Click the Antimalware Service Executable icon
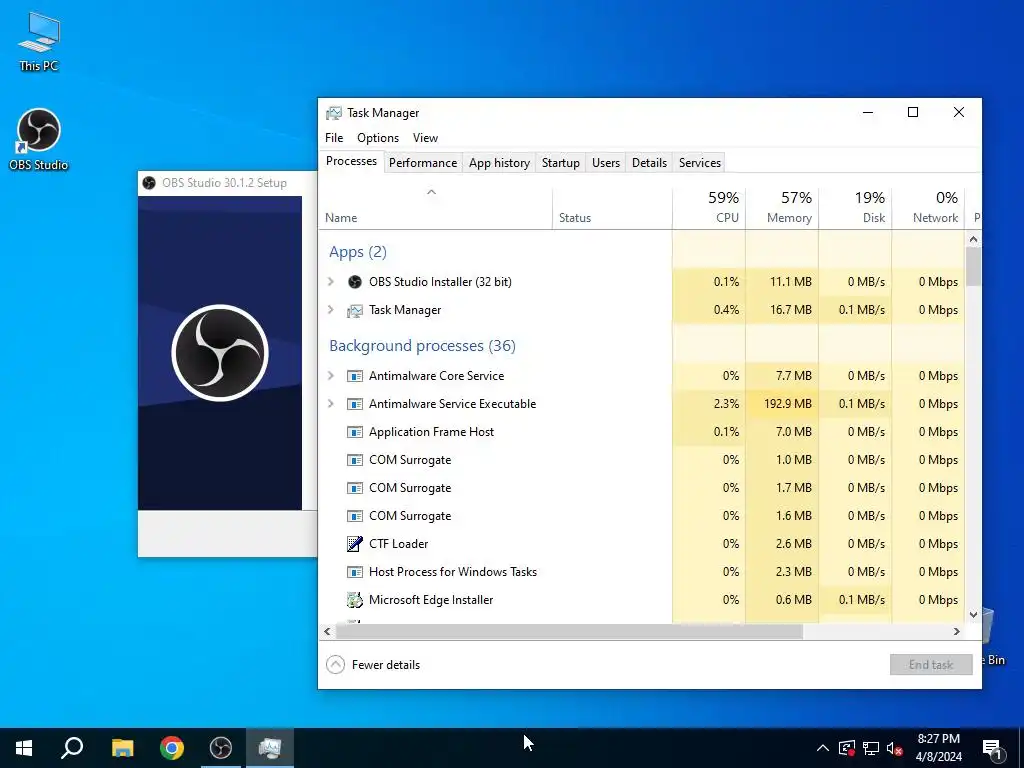This screenshot has height=768, width=1024. click(x=355, y=404)
